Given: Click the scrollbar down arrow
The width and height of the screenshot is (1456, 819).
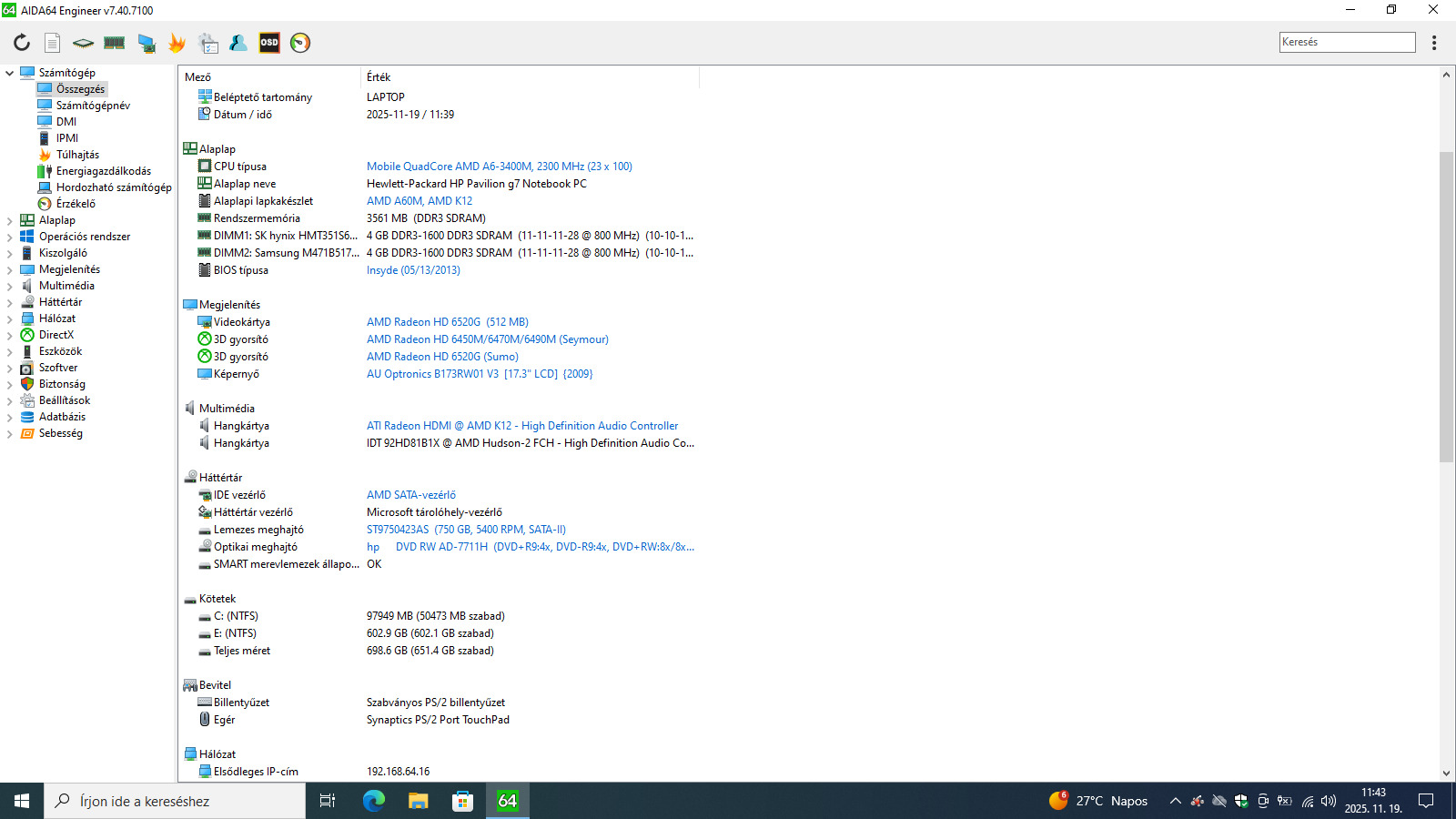Looking at the screenshot, I should pos(1446,773).
